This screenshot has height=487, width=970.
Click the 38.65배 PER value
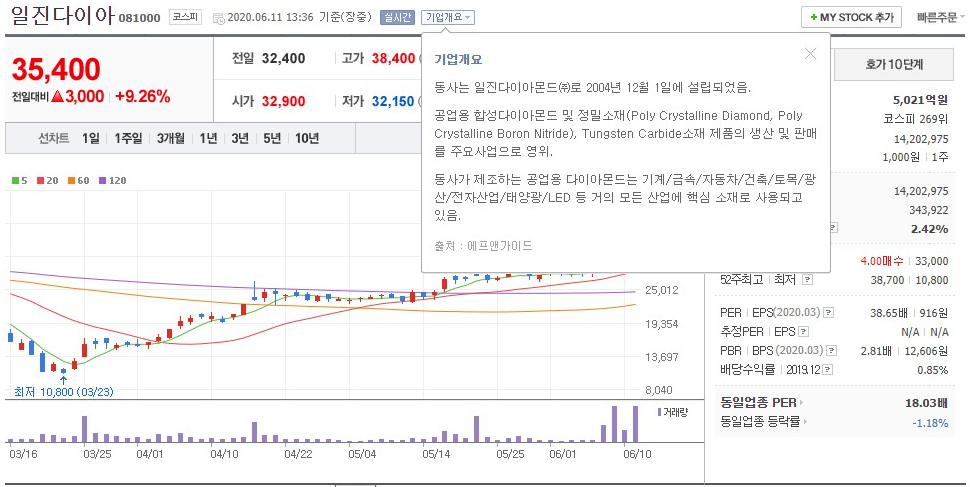890,313
